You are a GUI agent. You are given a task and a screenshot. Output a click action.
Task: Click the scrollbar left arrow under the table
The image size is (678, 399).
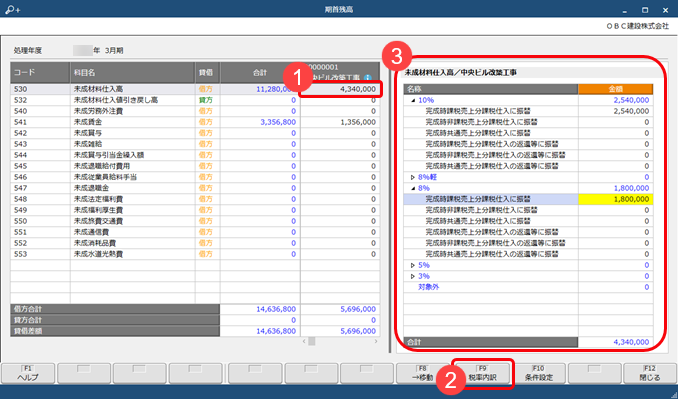[304, 342]
